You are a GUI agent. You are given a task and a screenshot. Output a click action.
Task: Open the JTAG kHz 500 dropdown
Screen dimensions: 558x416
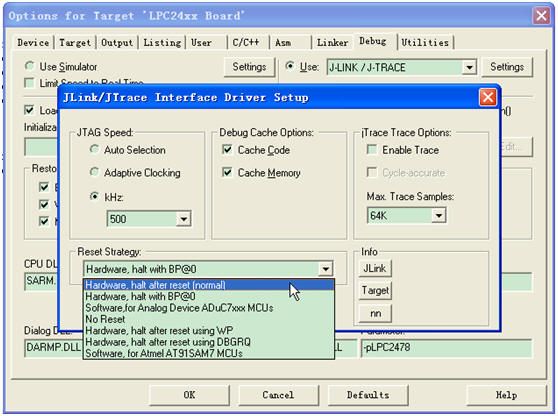184,218
